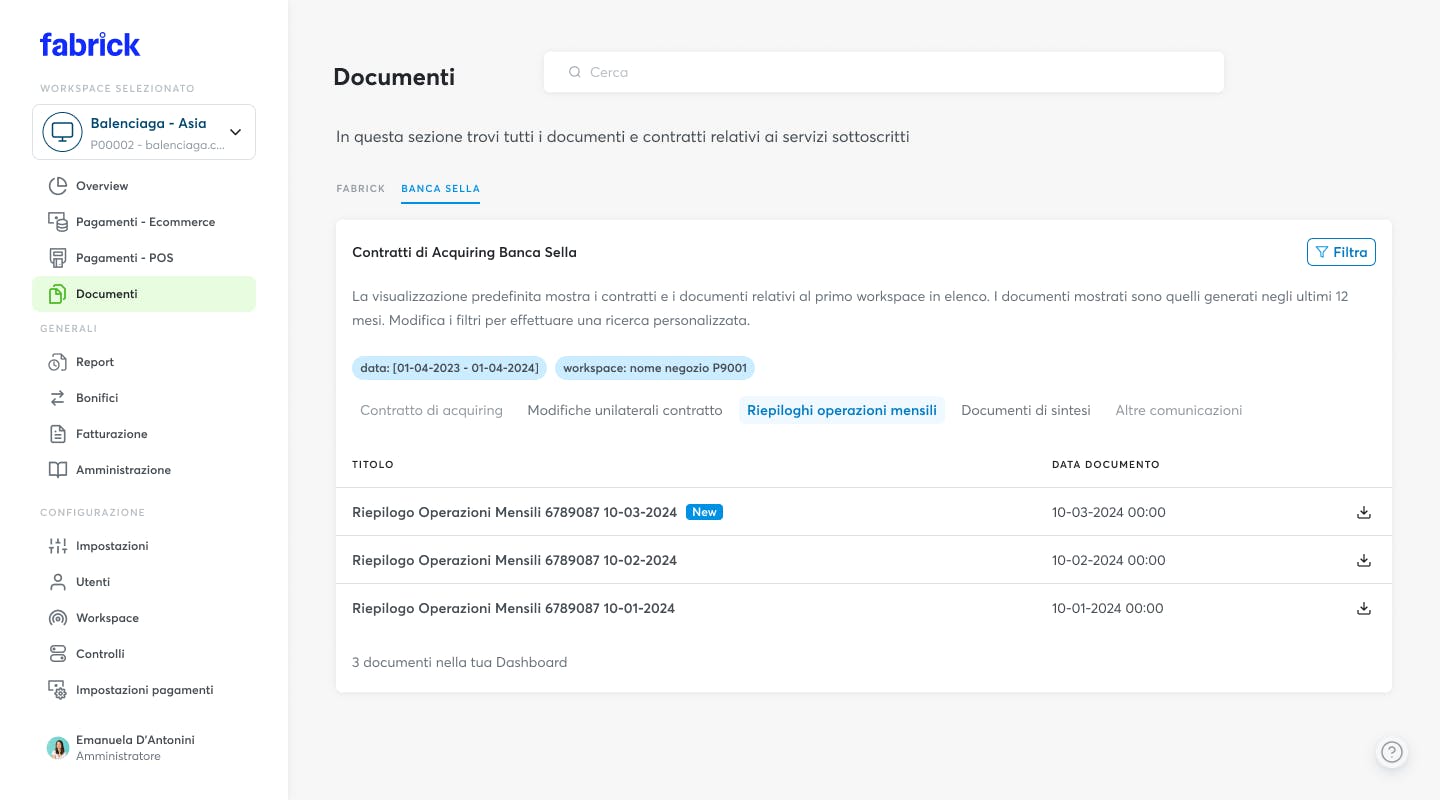Click title Riepilogo Operazioni Mensili 6789087 10-01-2024
The height and width of the screenshot is (800, 1440).
coord(514,608)
